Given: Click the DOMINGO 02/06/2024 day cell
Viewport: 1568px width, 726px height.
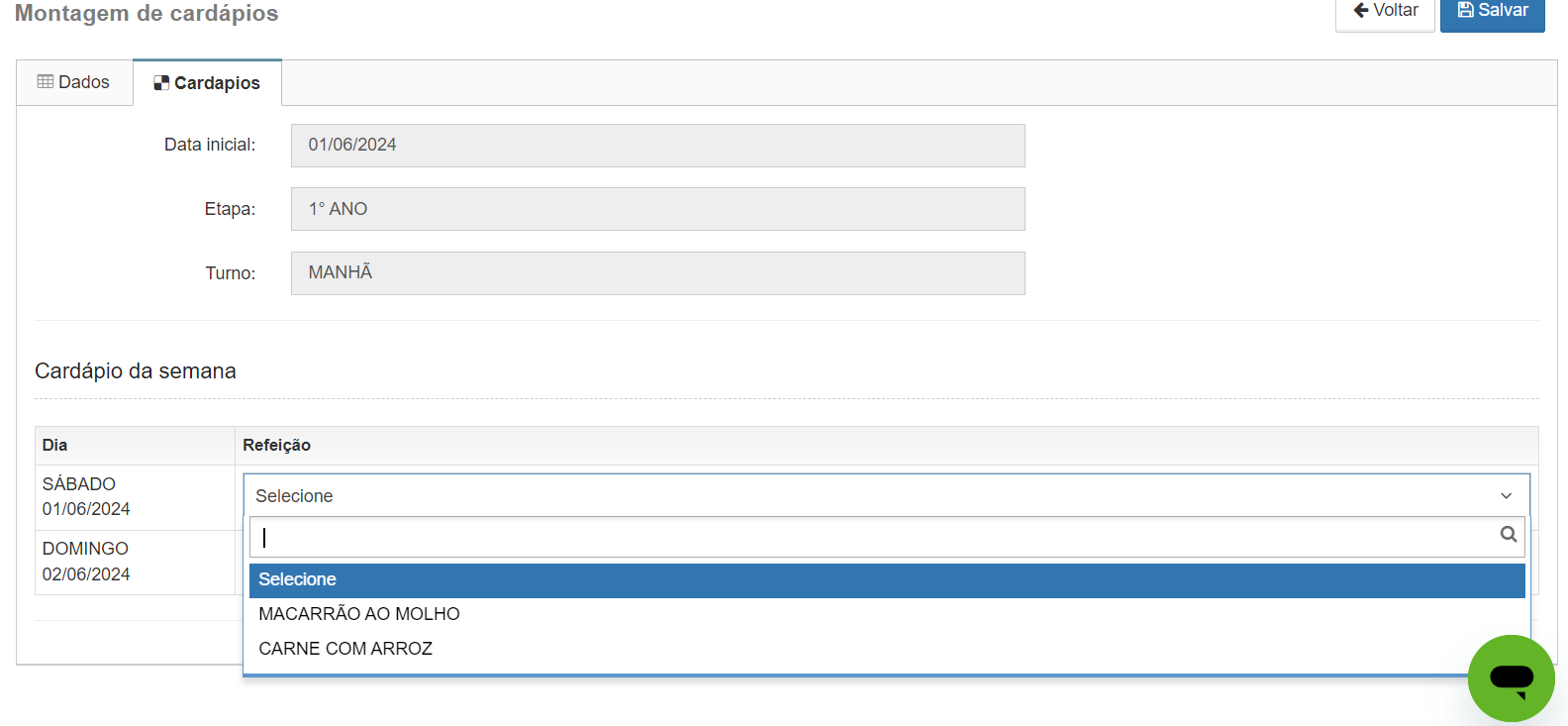Looking at the screenshot, I should (x=135, y=562).
